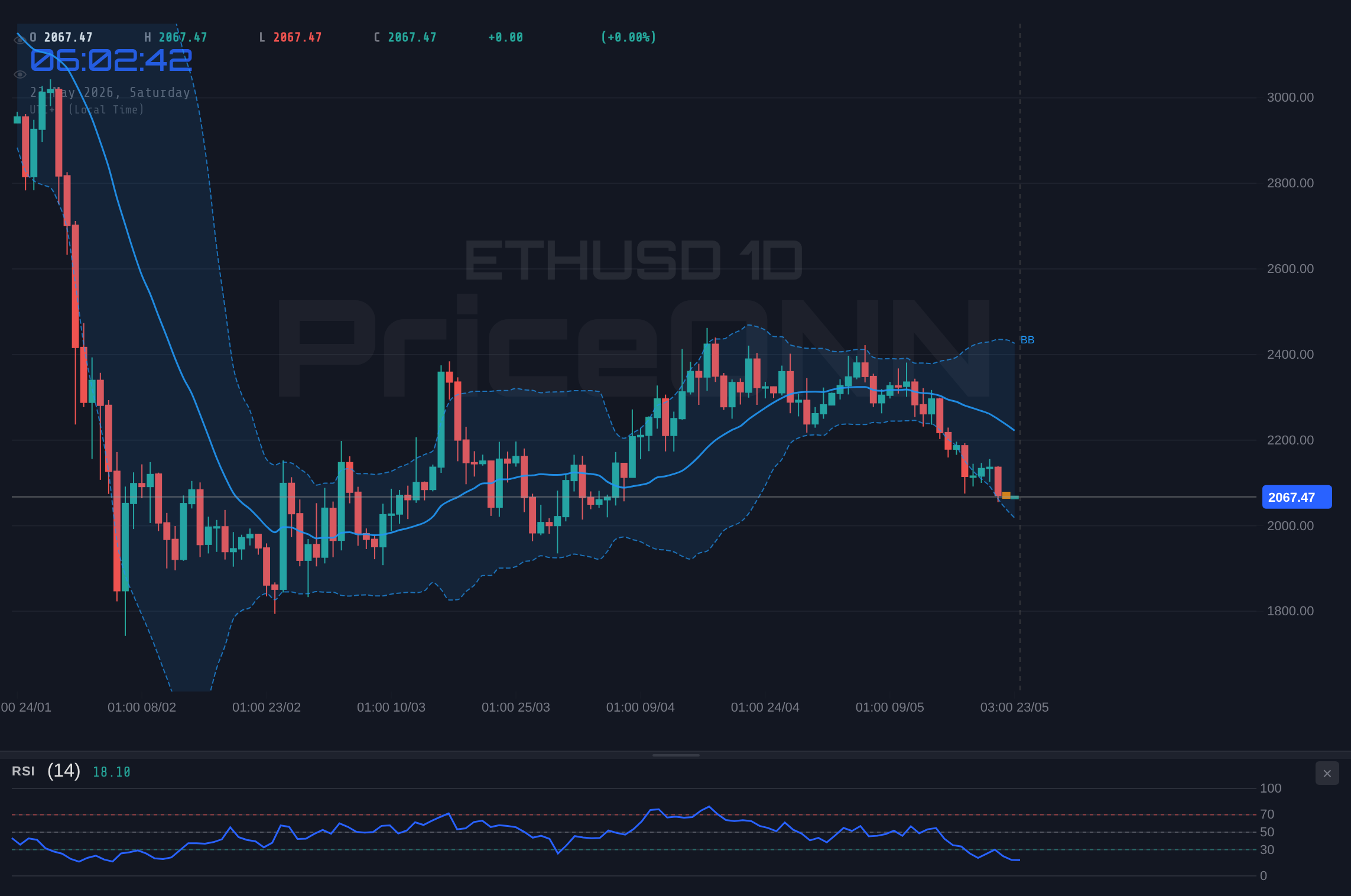Click the RSI 30 scale label

pyautogui.click(x=1267, y=850)
